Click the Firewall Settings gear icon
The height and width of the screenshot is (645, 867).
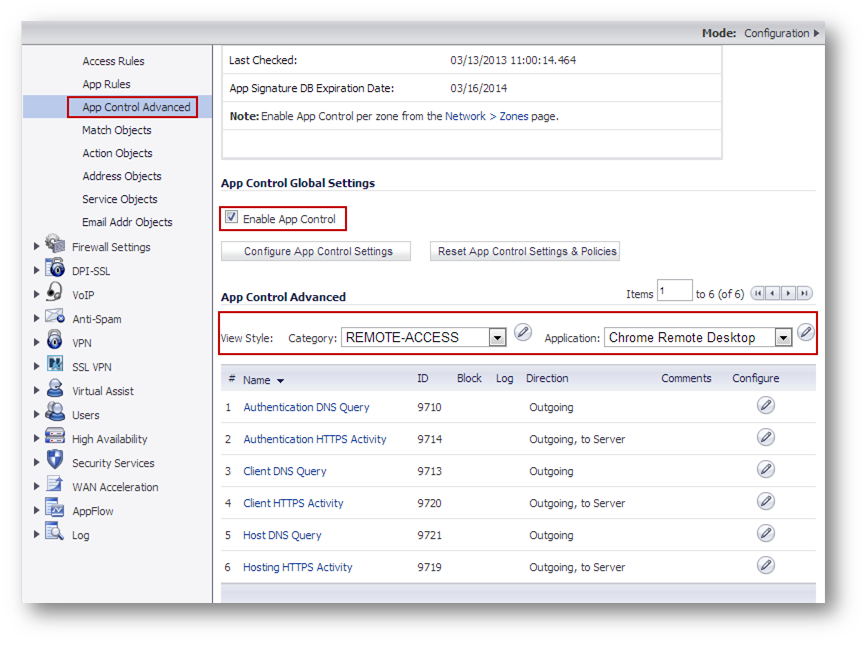pos(55,244)
